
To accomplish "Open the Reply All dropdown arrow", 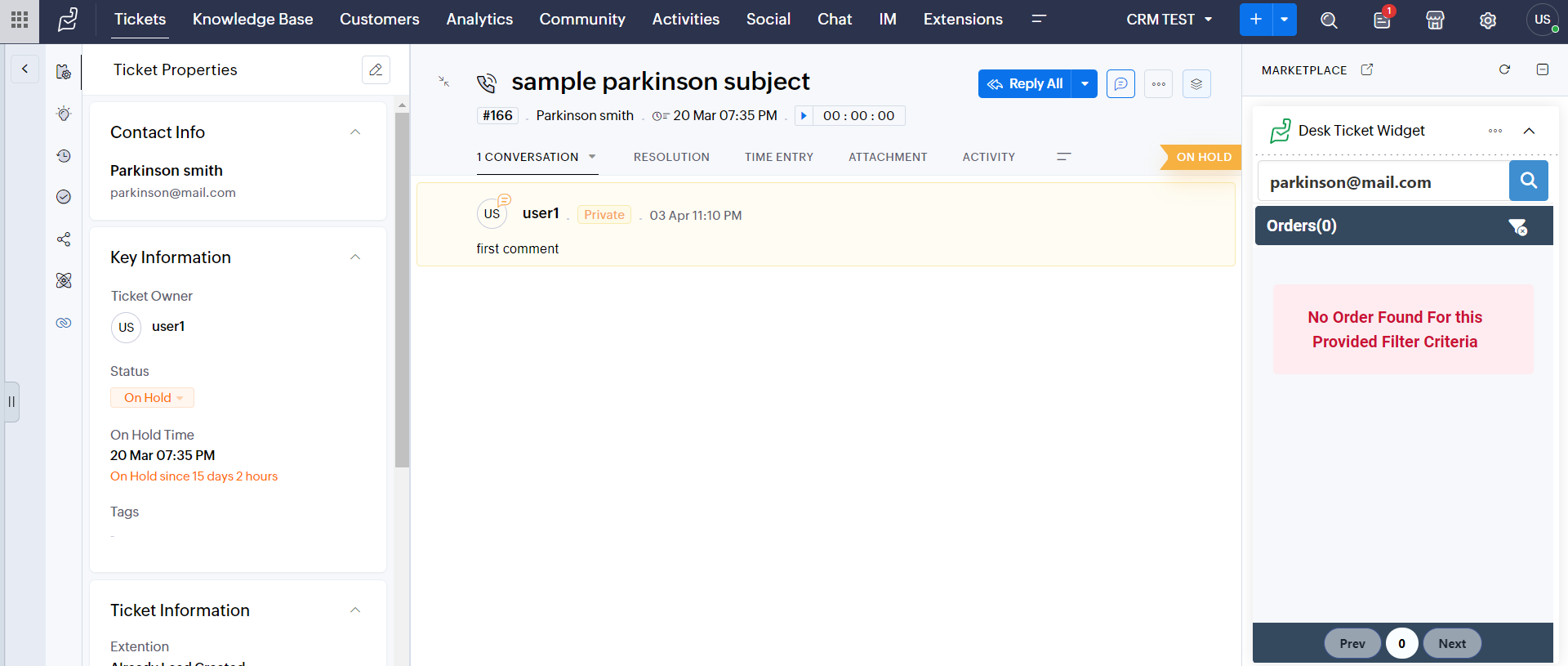I will (1085, 84).
